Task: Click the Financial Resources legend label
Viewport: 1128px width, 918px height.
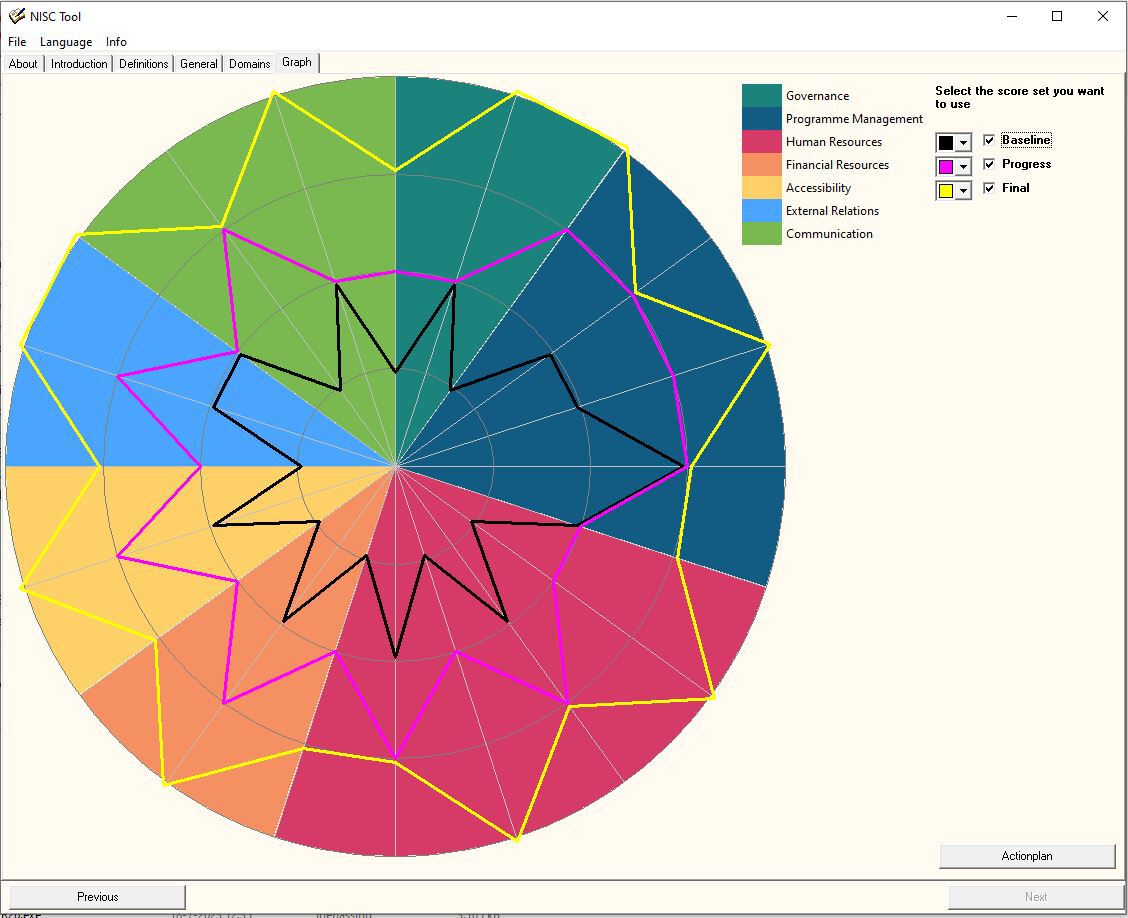Action: [837, 165]
